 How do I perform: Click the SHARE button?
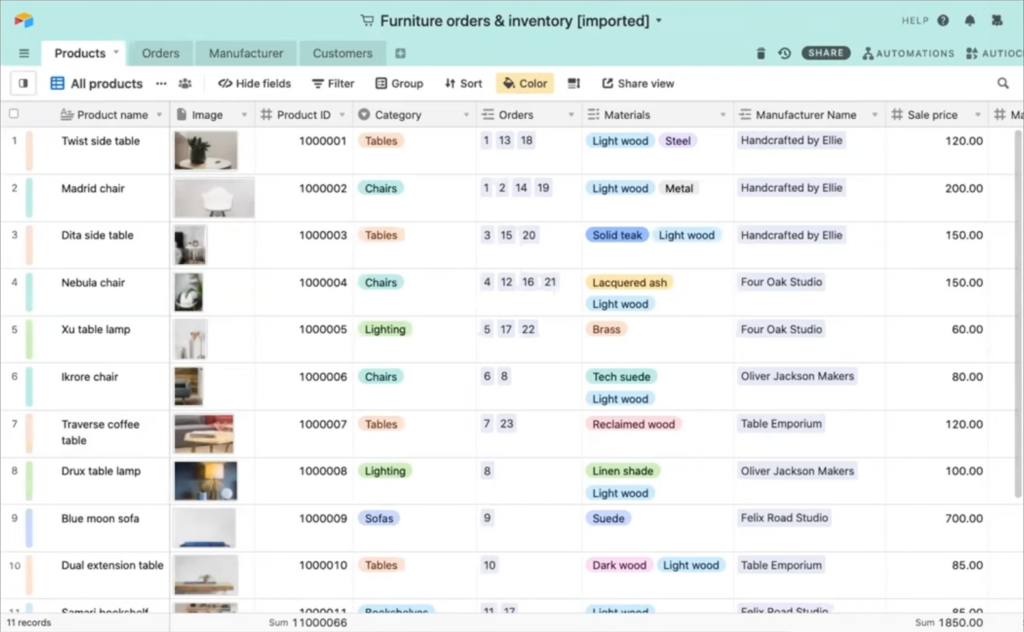click(x=826, y=53)
